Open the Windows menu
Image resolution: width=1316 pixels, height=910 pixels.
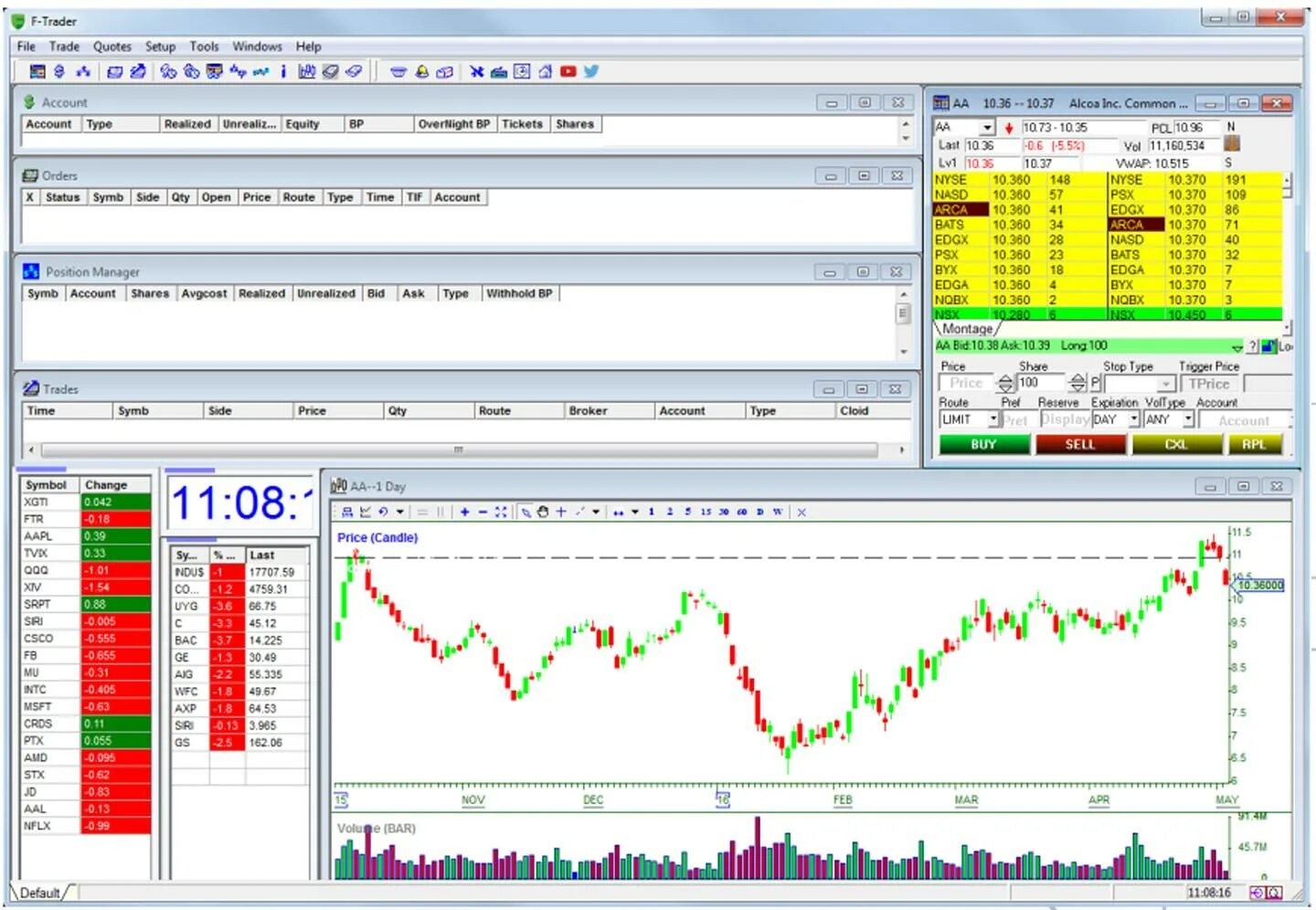(257, 47)
